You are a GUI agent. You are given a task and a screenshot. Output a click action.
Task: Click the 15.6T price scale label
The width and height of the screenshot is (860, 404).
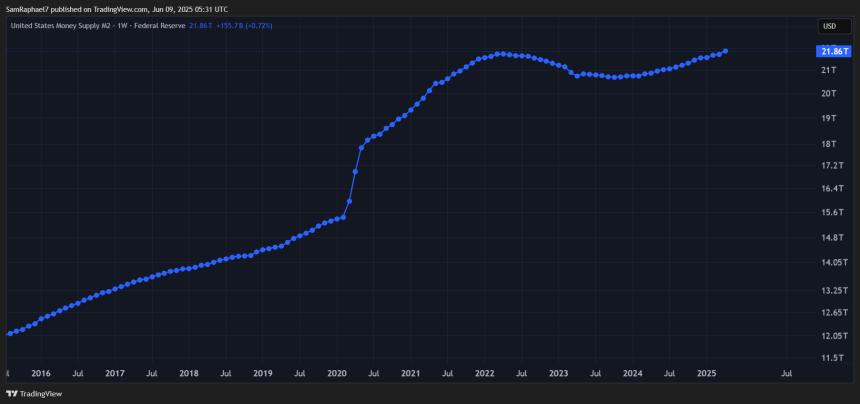point(831,213)
